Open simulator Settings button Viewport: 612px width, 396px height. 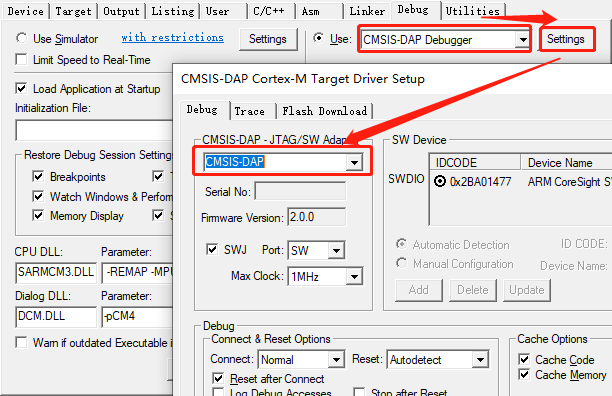(x=268, y=39)
